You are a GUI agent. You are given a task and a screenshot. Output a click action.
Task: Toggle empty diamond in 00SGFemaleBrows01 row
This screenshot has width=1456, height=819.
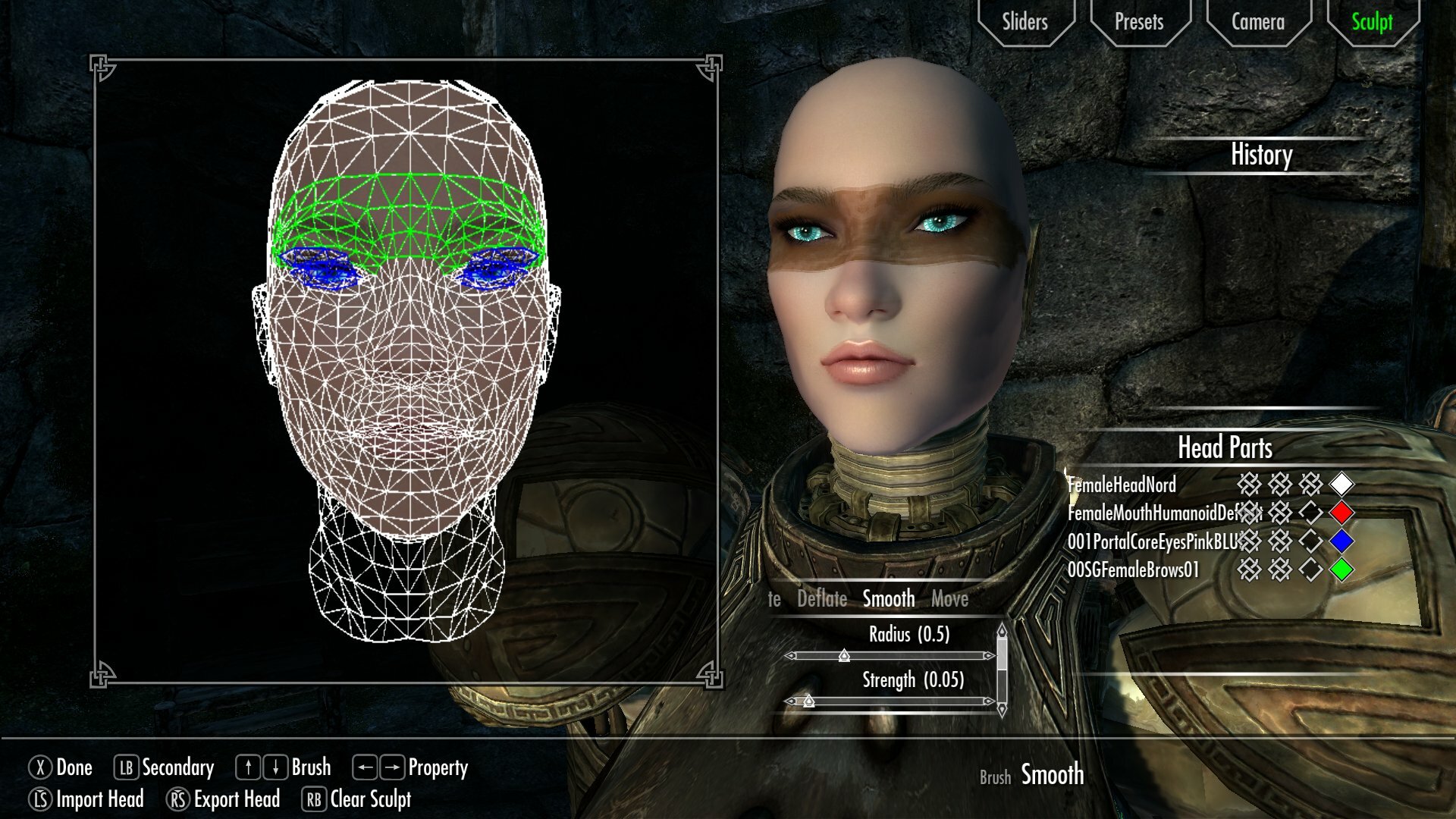point(1311,570)
